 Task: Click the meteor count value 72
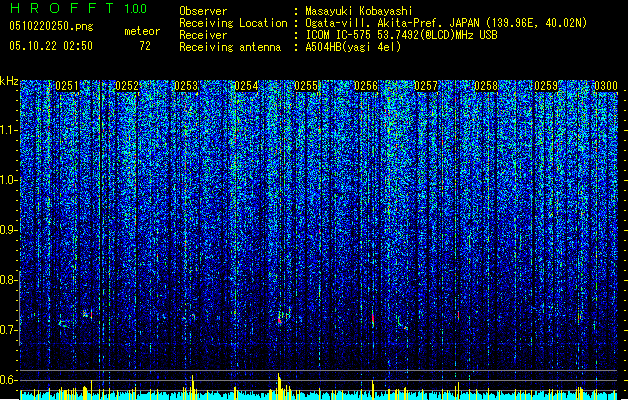coord(145,46)
